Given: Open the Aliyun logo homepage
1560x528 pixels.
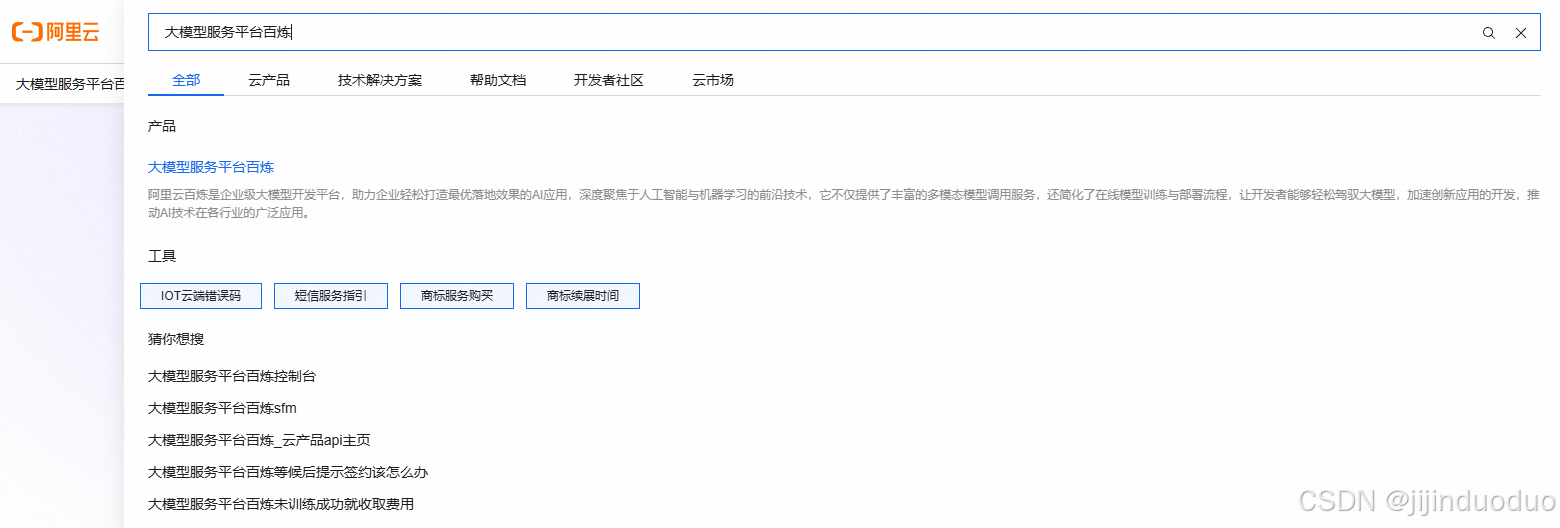Looking at the screenshot, I should (56, 32).
